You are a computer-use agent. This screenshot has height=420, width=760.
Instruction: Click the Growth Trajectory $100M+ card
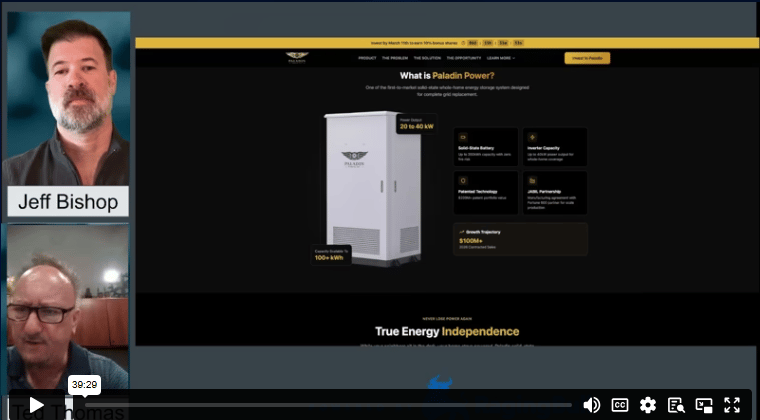[521, 239]
